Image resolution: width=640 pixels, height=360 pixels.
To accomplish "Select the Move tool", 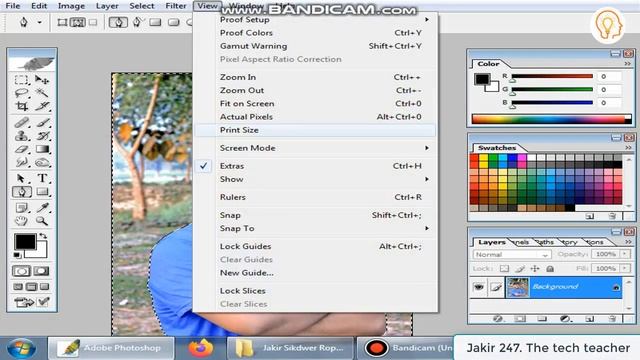I will click(42, 80).
